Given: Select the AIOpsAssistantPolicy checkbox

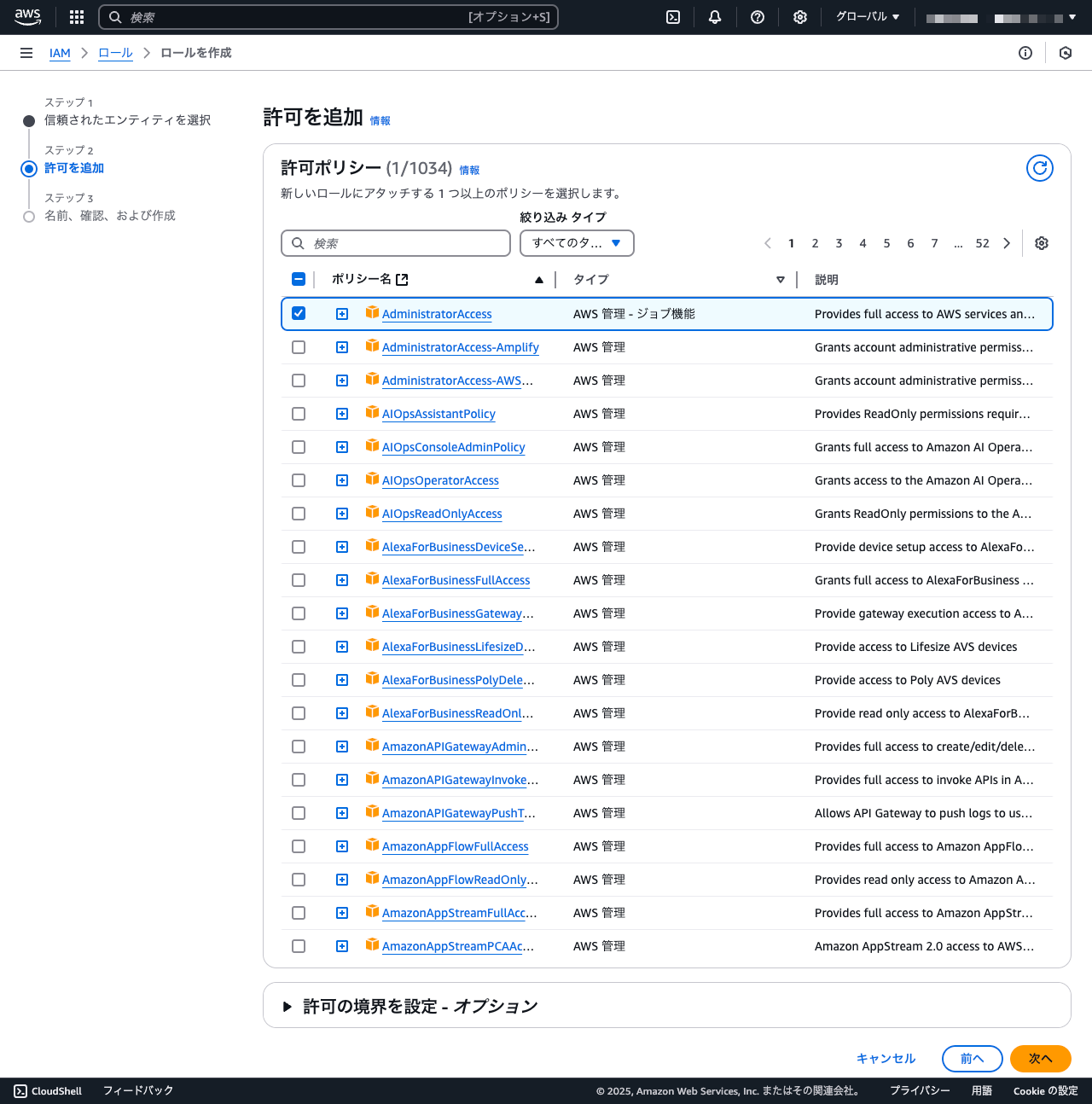Looking at the screenshot, I should click(x=299, y=414).
